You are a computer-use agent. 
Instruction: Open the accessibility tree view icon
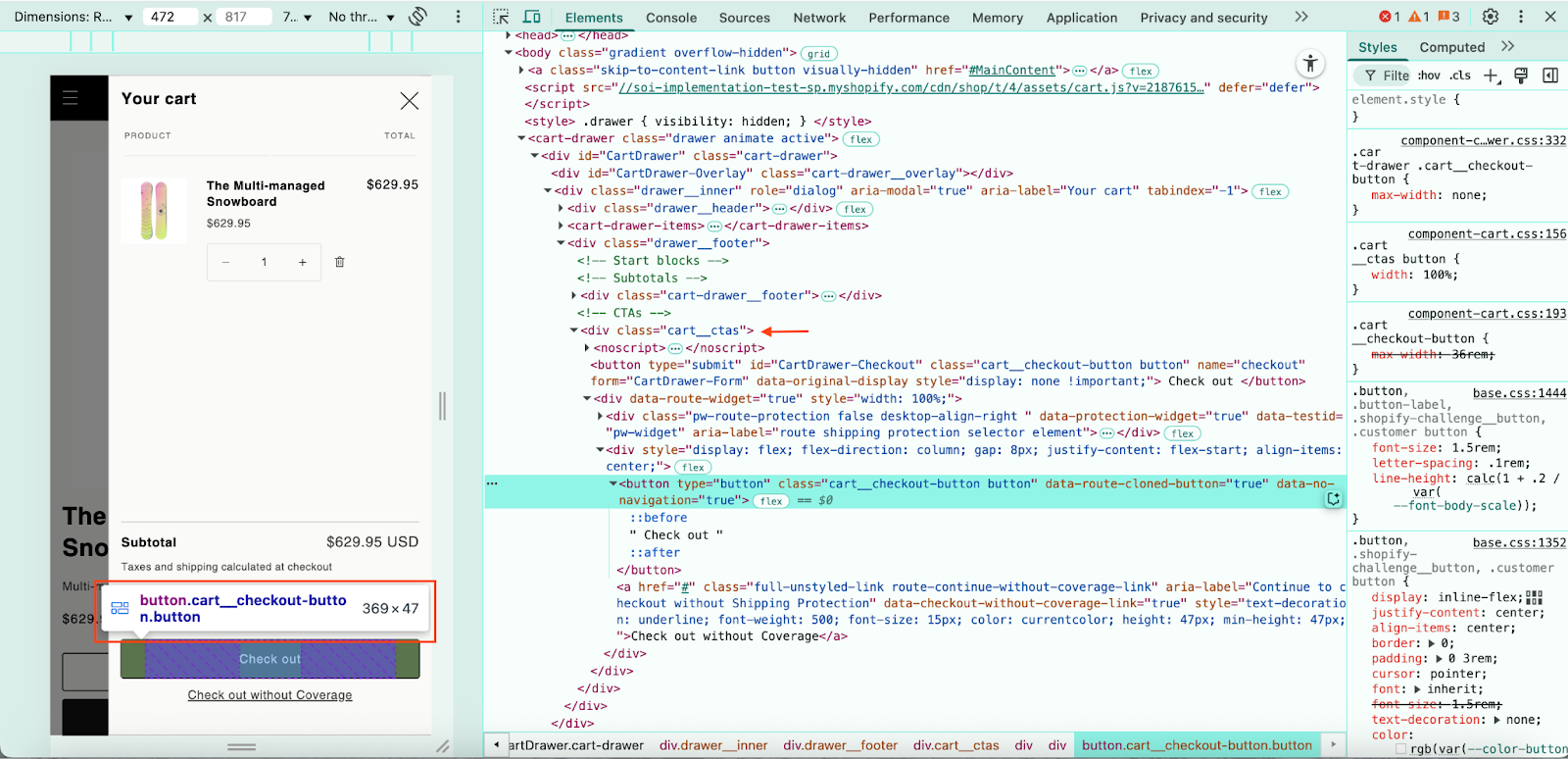1310,64
